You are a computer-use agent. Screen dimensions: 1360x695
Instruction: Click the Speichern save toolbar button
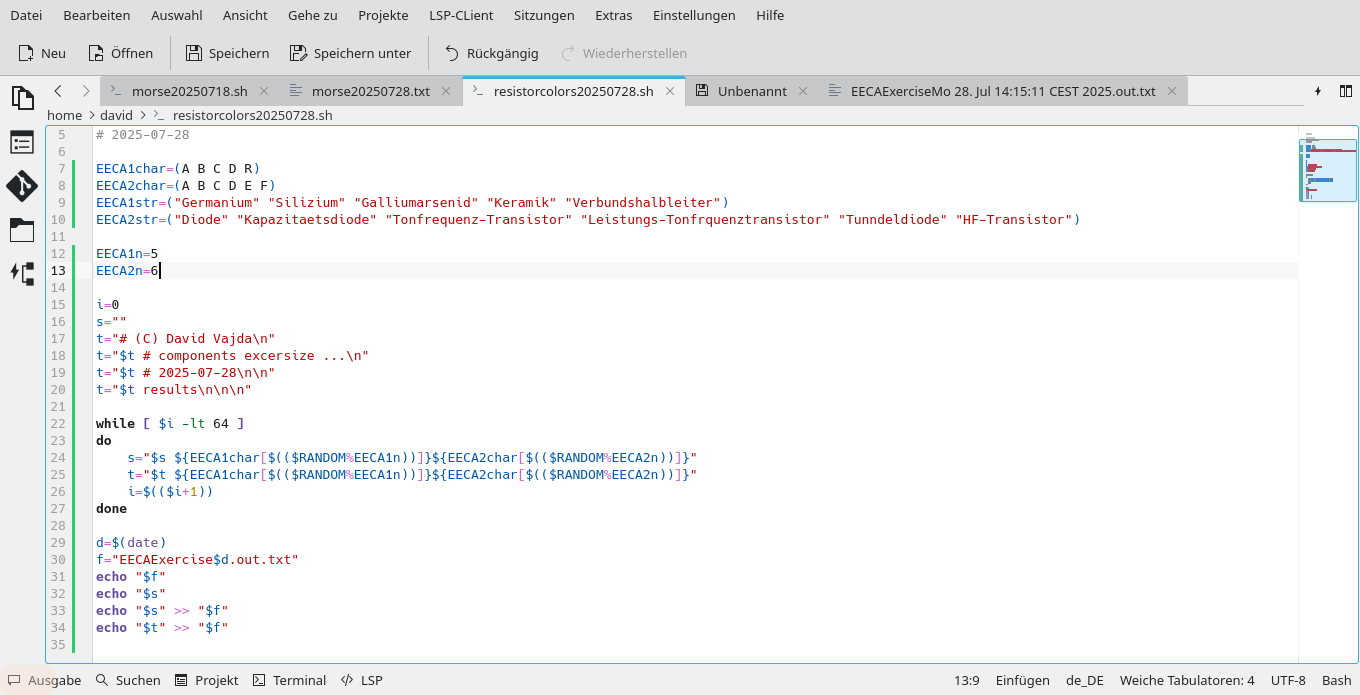click(227, 53)
